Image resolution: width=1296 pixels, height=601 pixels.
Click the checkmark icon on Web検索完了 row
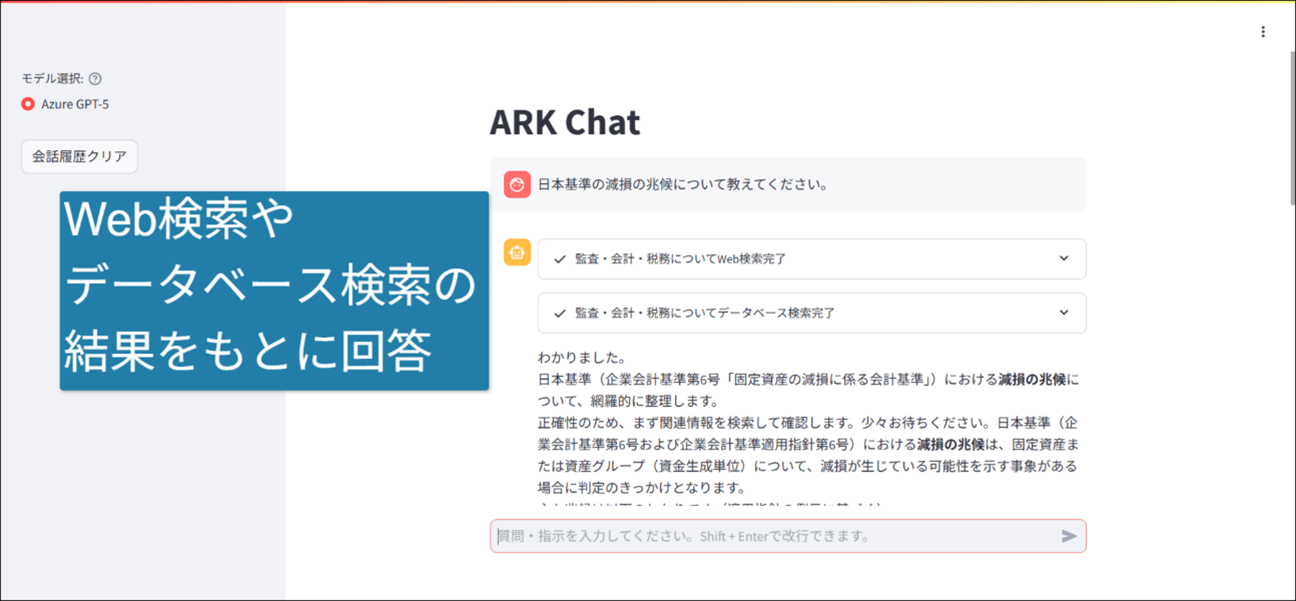coord(560,259)
